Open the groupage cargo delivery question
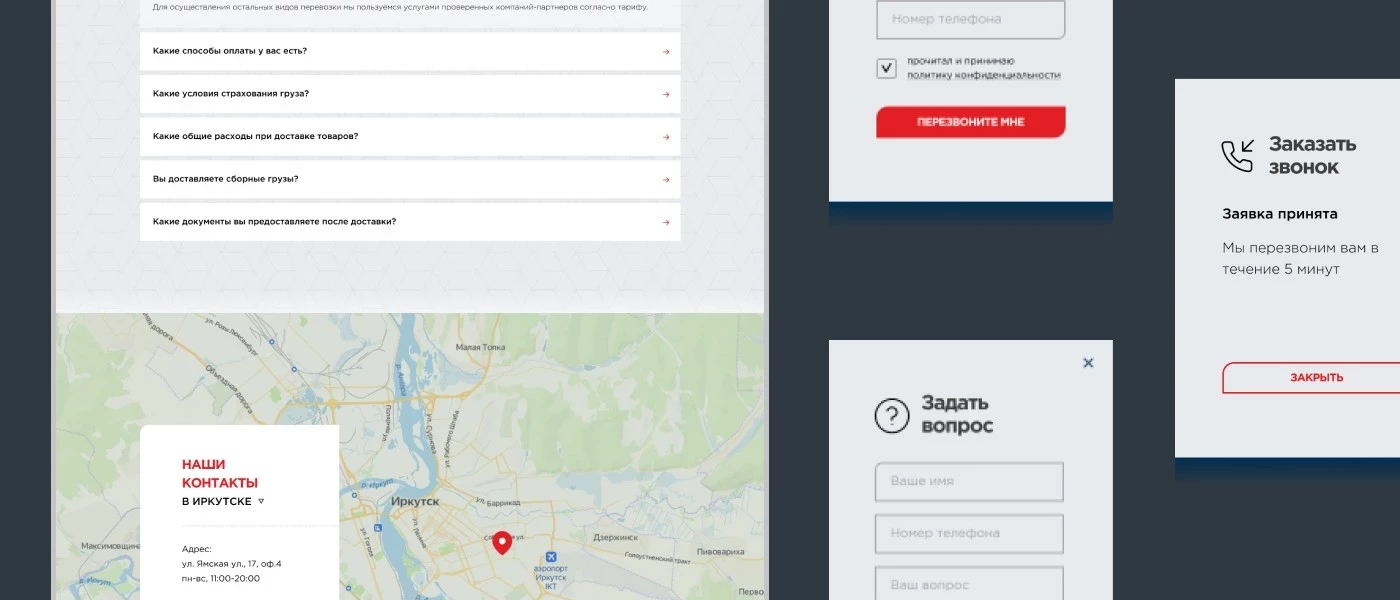 click(x=410, y=179)
